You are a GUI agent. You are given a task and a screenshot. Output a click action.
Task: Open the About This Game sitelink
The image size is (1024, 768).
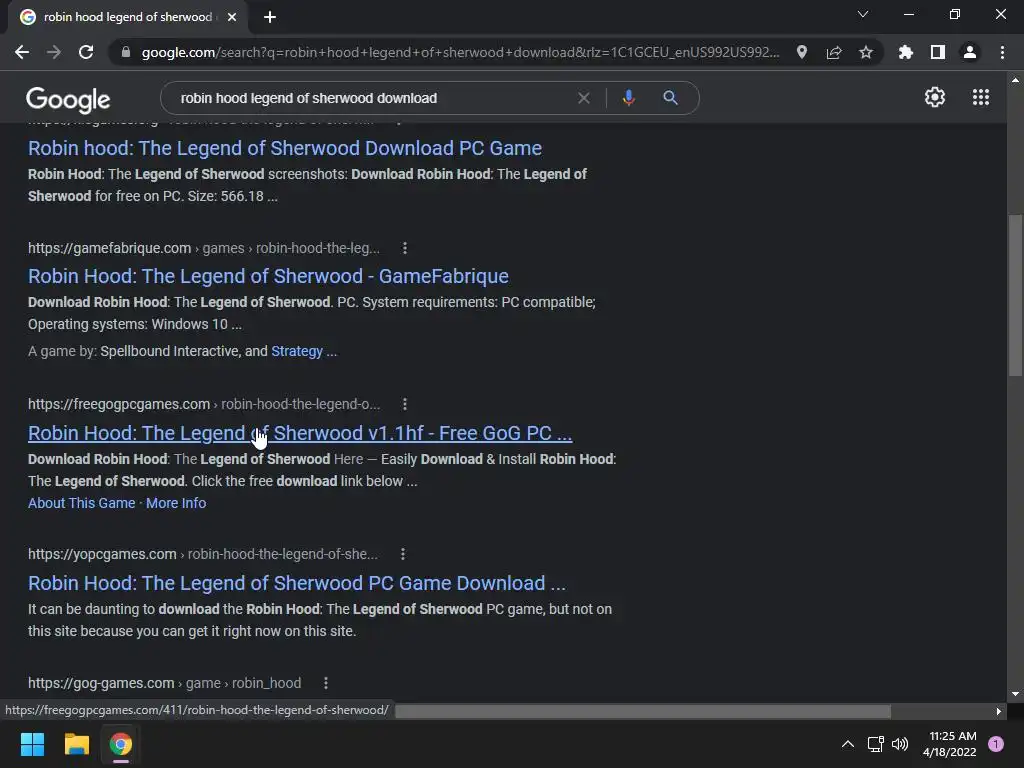pyautogui.click(x=82, y=503)
